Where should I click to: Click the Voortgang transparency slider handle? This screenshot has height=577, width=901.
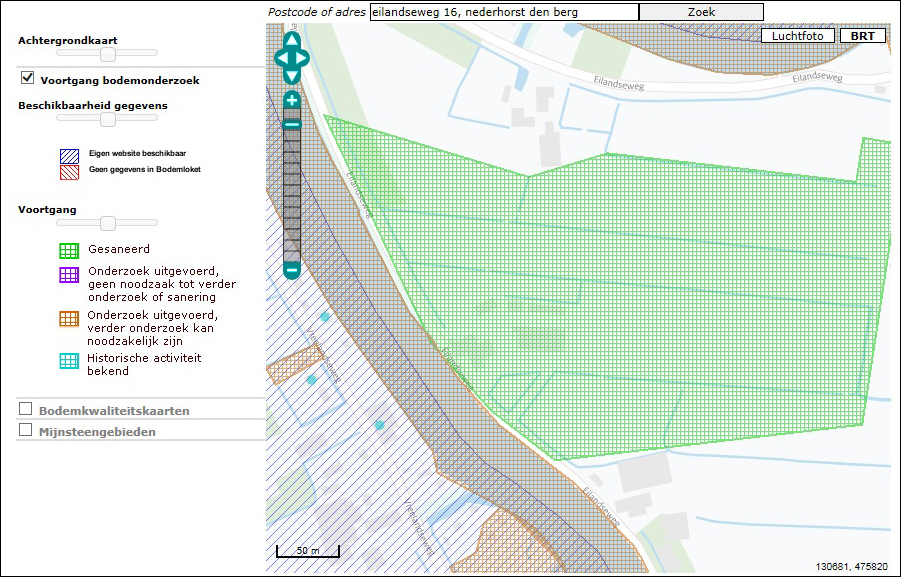[x=107, y=223]
